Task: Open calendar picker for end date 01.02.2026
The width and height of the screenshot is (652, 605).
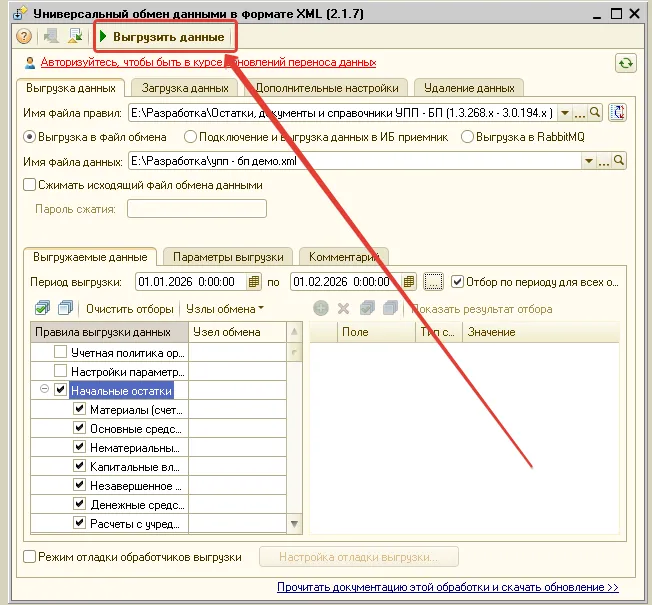Action: tap(408, 282)
